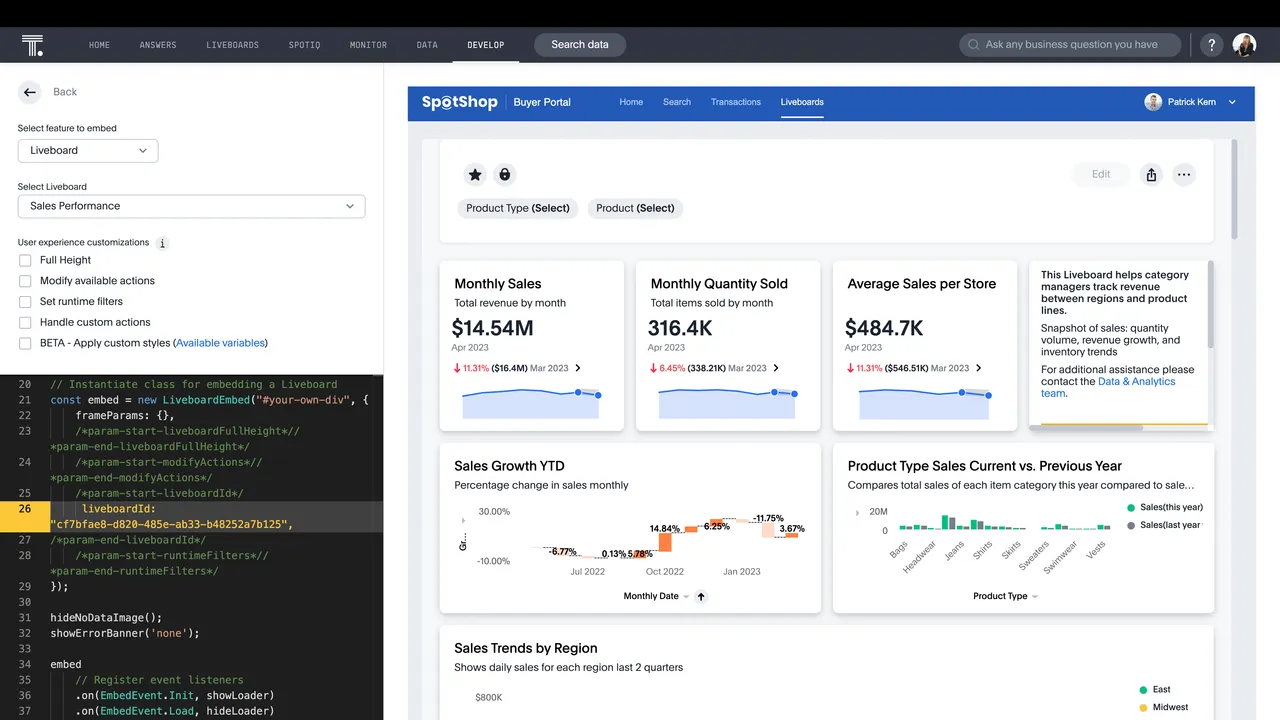This screenshot has height=720, width=1280.
Task: Click Ask any business question search field
Action: coord(1070,45)
